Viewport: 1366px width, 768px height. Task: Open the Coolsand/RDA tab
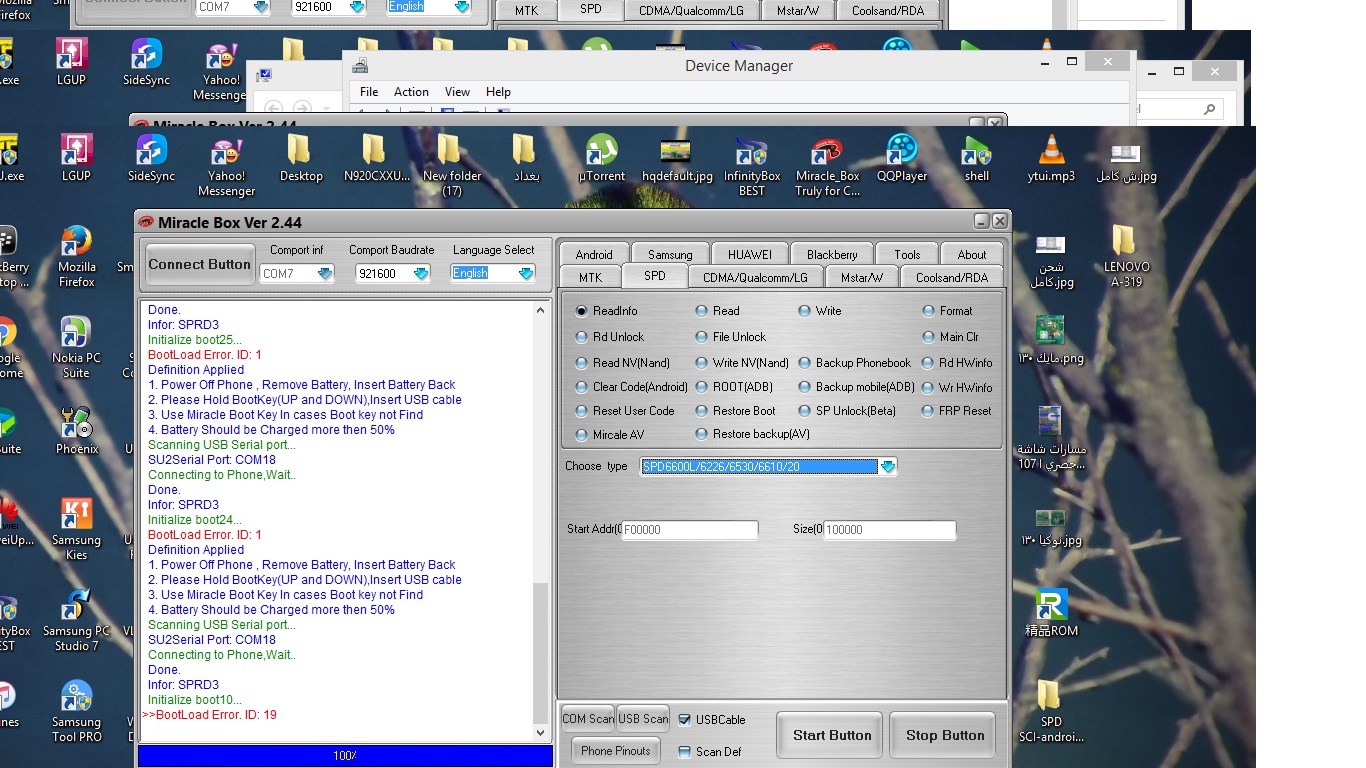click(952, 277)
